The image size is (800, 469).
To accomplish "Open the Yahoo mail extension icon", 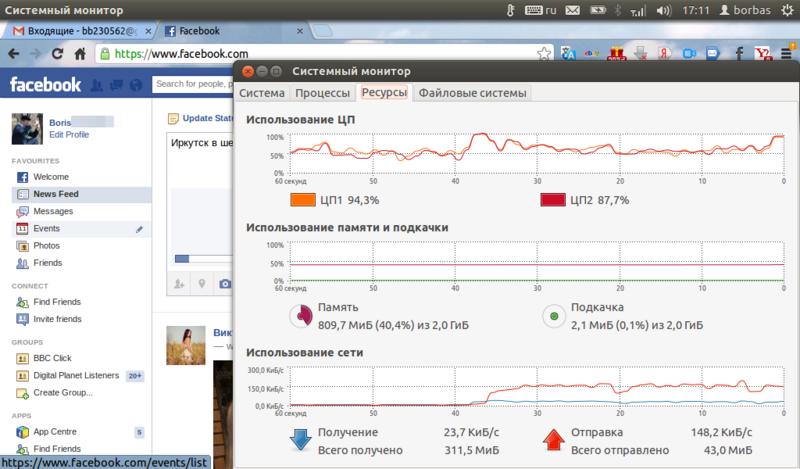I will coord(763,53).
